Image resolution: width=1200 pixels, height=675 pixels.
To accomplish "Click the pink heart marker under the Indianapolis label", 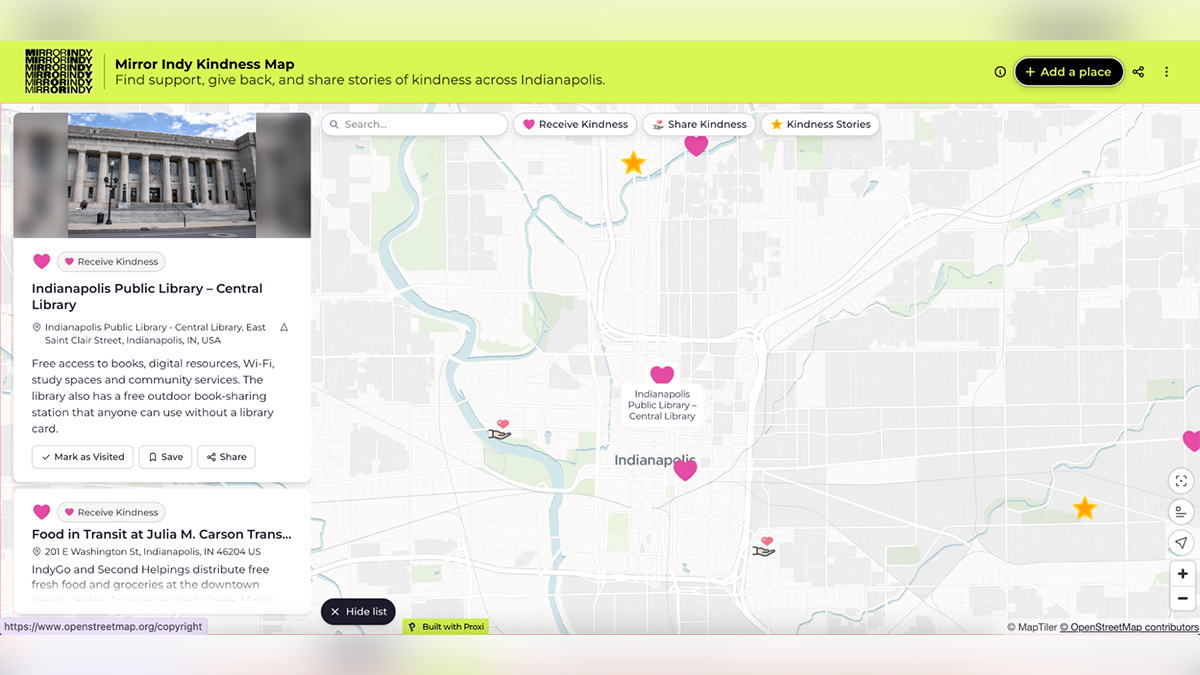I will tap(685, 470).
